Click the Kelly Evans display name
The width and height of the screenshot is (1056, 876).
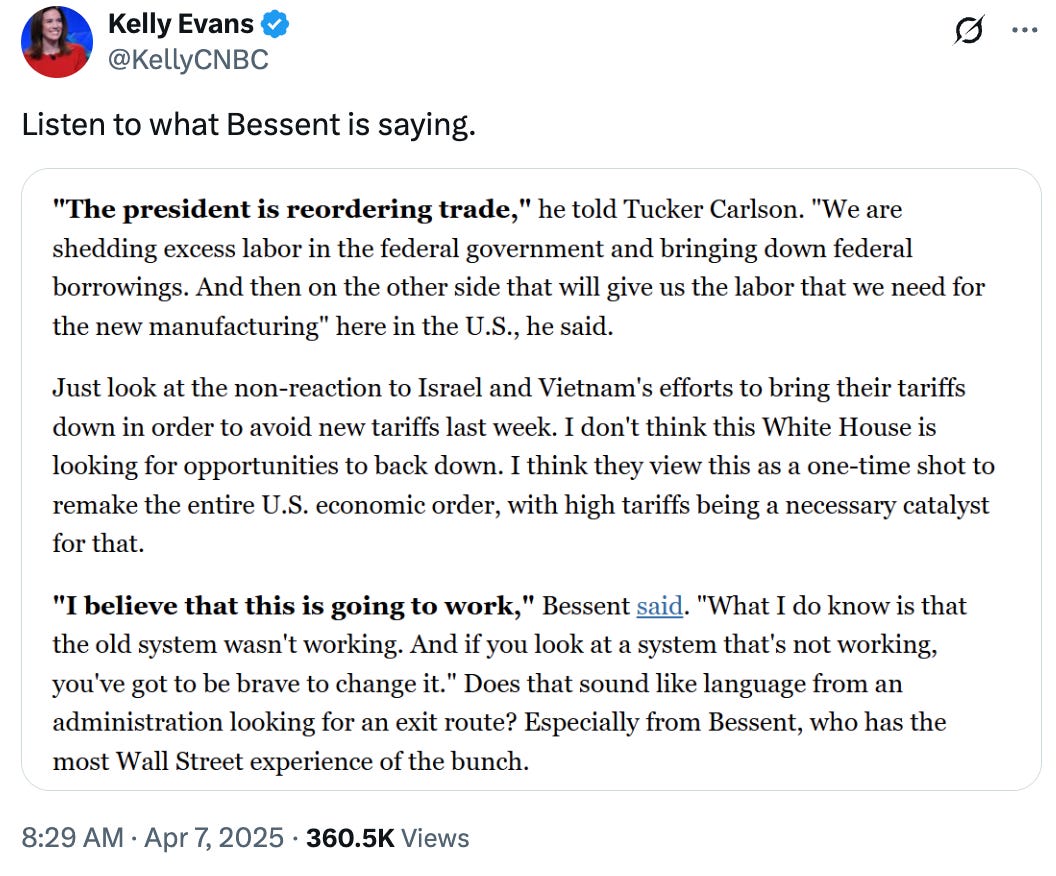[181, 25]
